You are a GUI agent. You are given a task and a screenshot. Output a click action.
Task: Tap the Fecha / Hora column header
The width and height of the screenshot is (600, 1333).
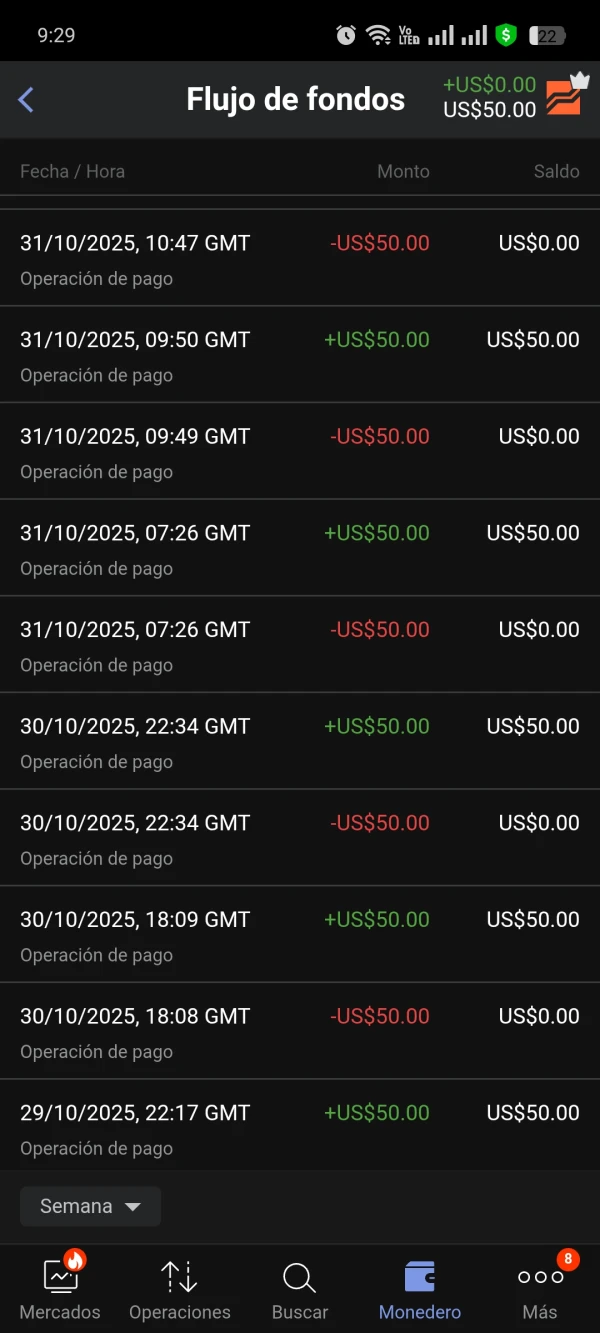click(72, 171)
